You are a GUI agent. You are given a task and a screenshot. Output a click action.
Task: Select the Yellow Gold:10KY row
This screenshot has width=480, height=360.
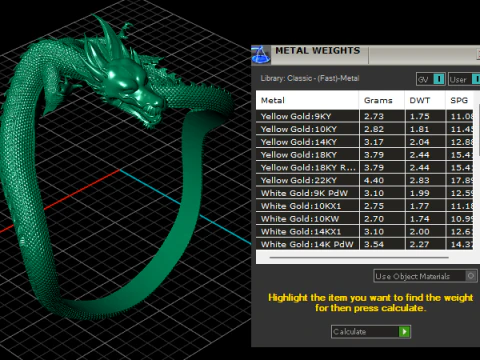(364, 129)
